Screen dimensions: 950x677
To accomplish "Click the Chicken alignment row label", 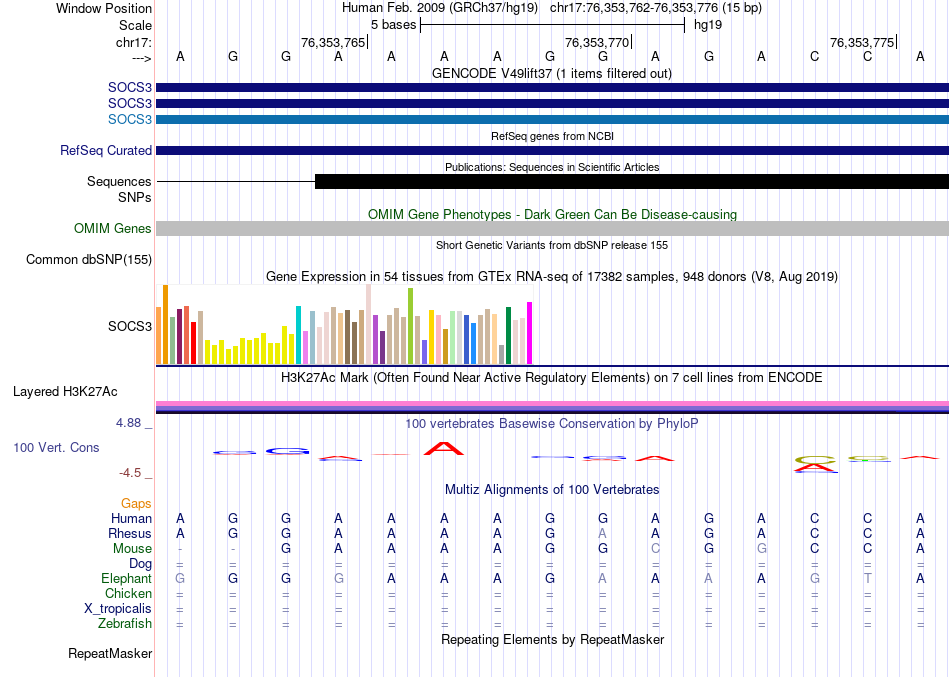I will click(128, 593).
